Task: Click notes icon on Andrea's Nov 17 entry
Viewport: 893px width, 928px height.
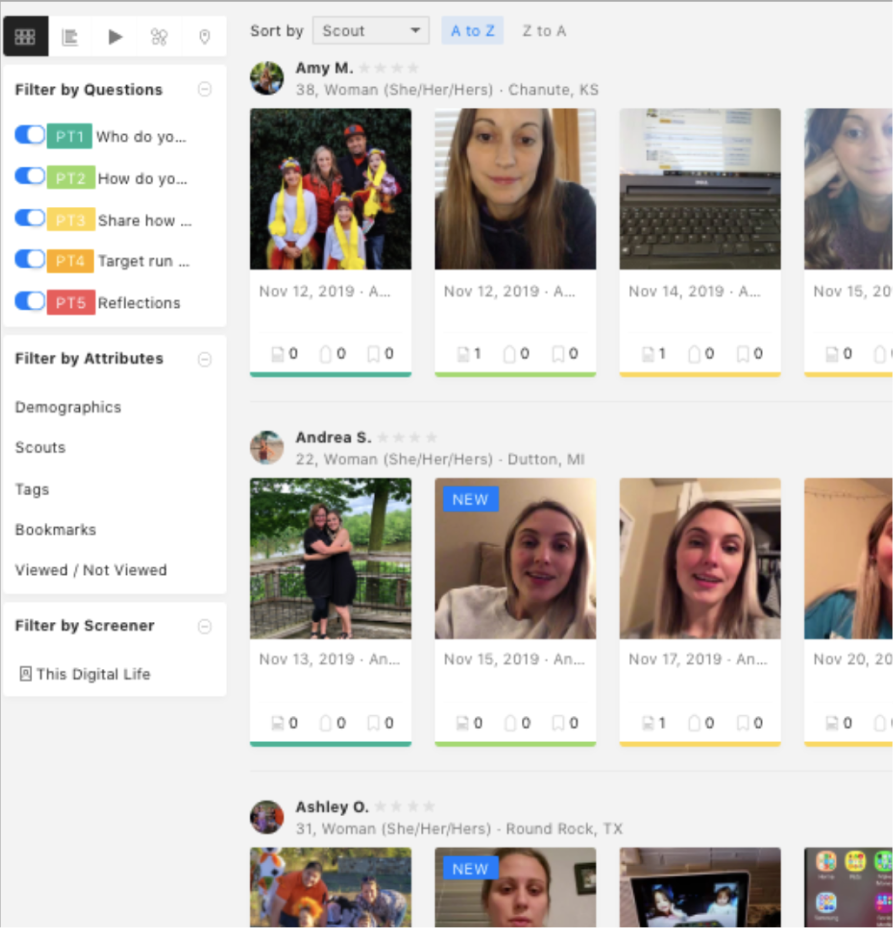Action: 649,723
